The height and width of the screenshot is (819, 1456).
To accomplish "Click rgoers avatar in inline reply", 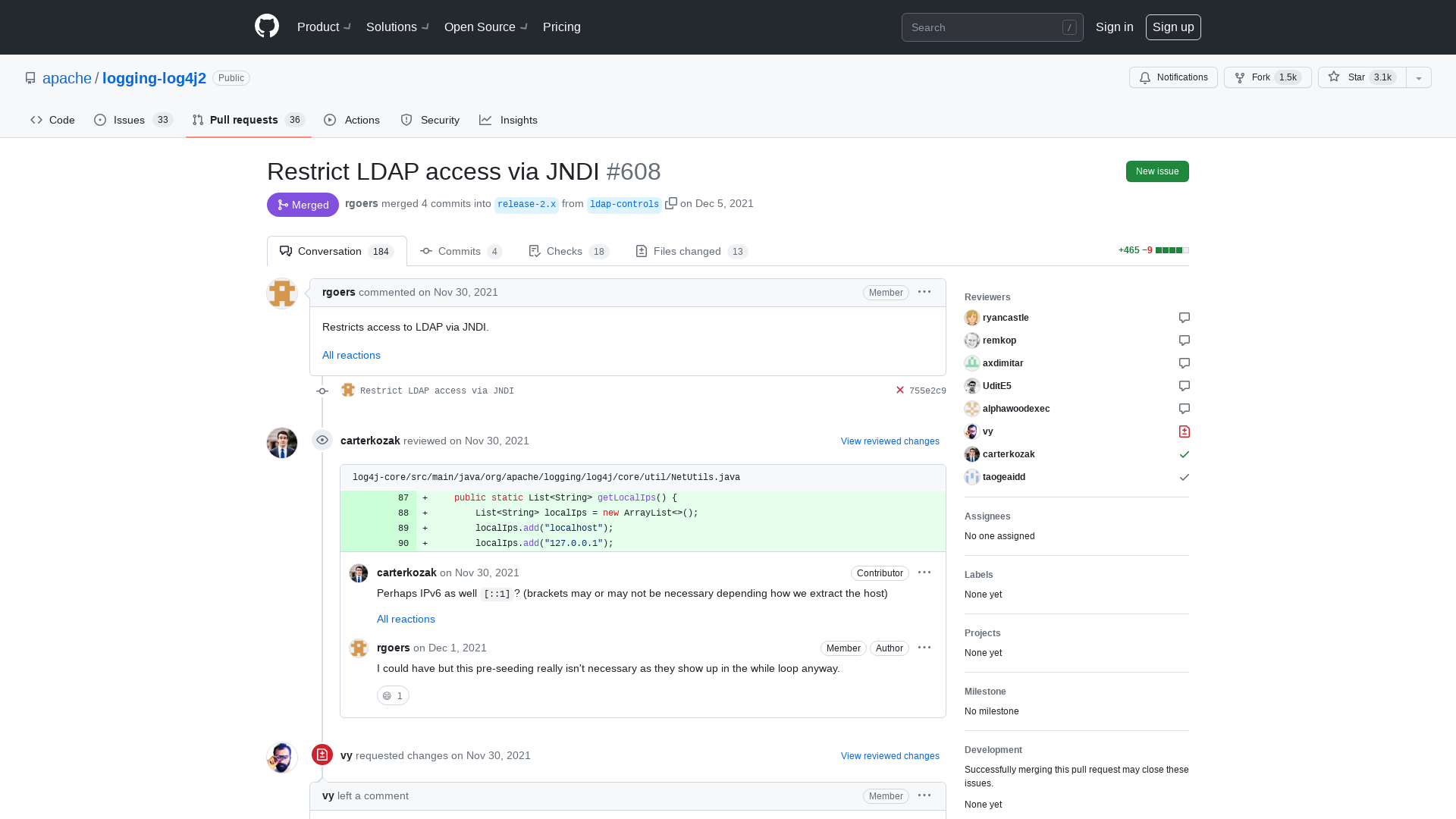I will (x=359, y=648).
